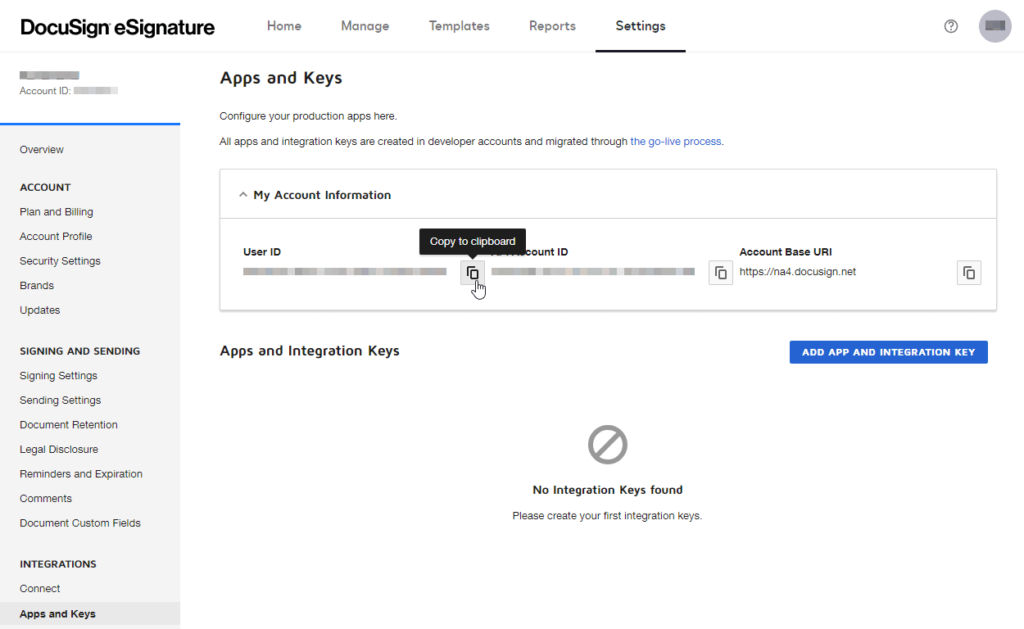Open Plan and Billing
This screenshot has width=1024, height=629.
[x=56, y=211]
